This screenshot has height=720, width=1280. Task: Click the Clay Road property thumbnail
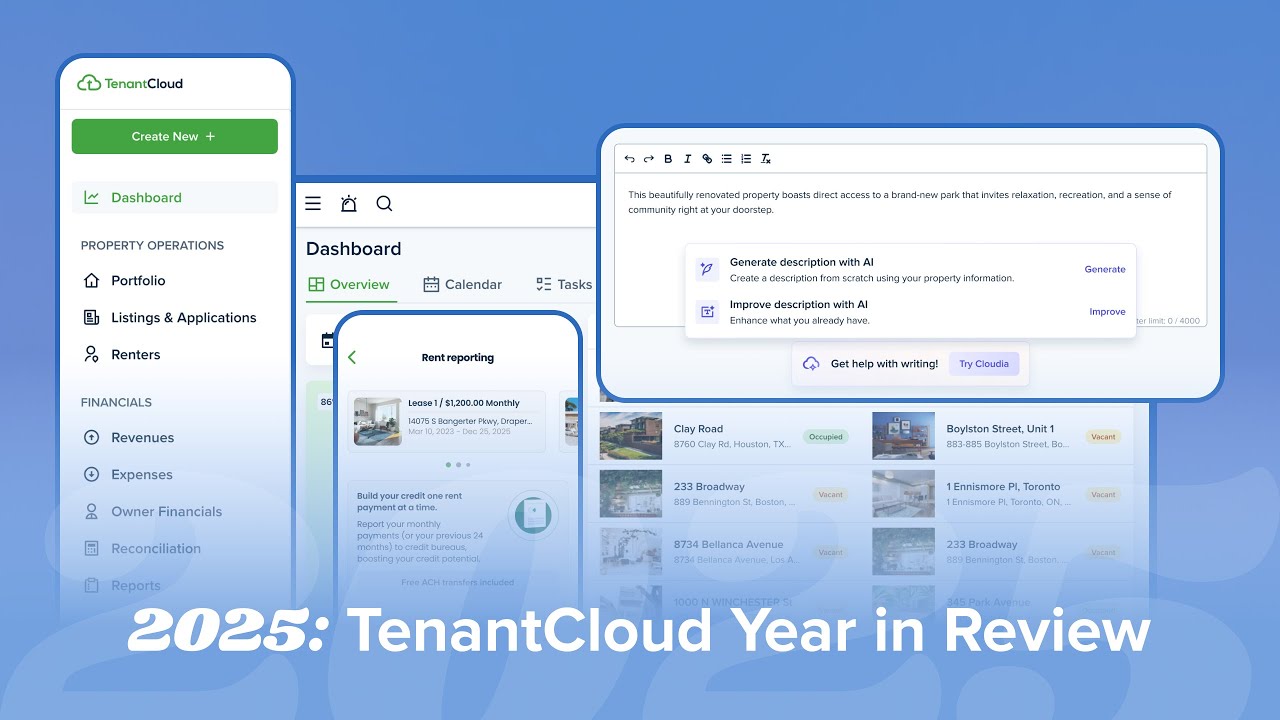(631, 436)
